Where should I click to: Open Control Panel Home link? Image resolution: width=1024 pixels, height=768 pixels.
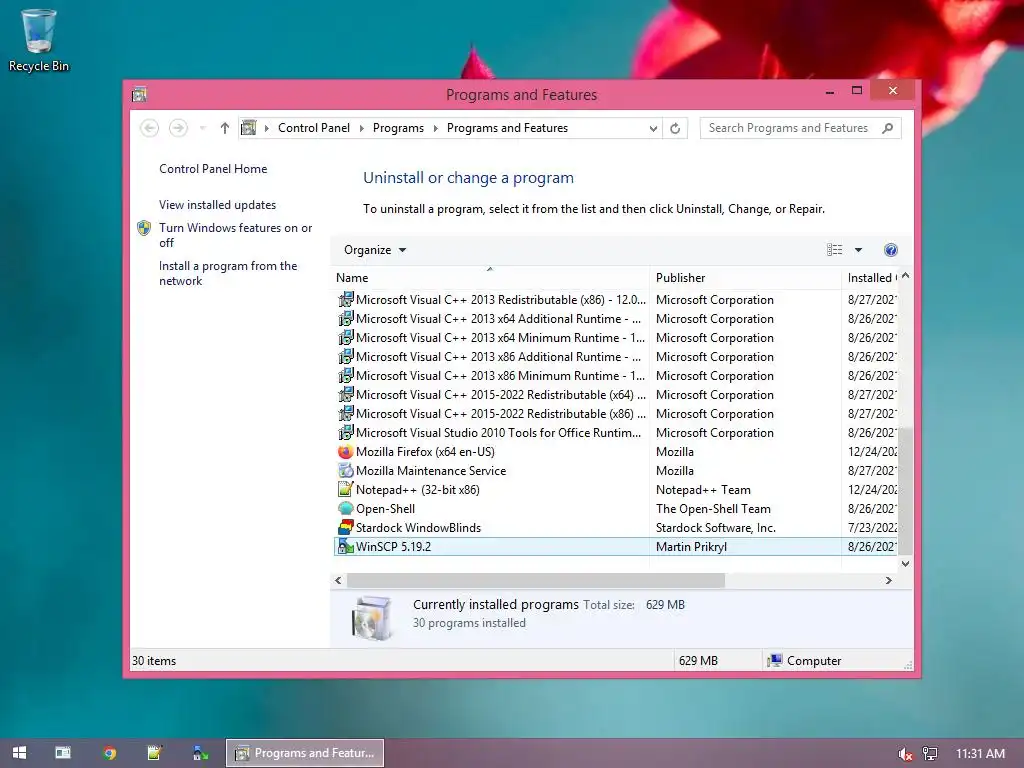click(x=213, y=168)
